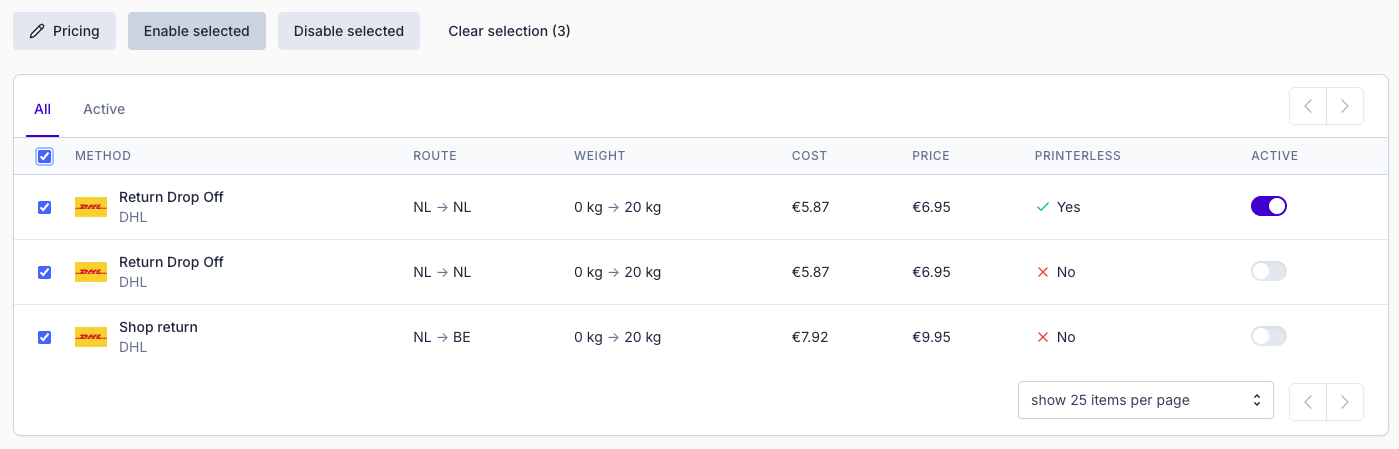Image resolution: width=1399 pixels, height=449 pixels.
Task: Switch to the Active tab
Action: (x=104, y=109)
